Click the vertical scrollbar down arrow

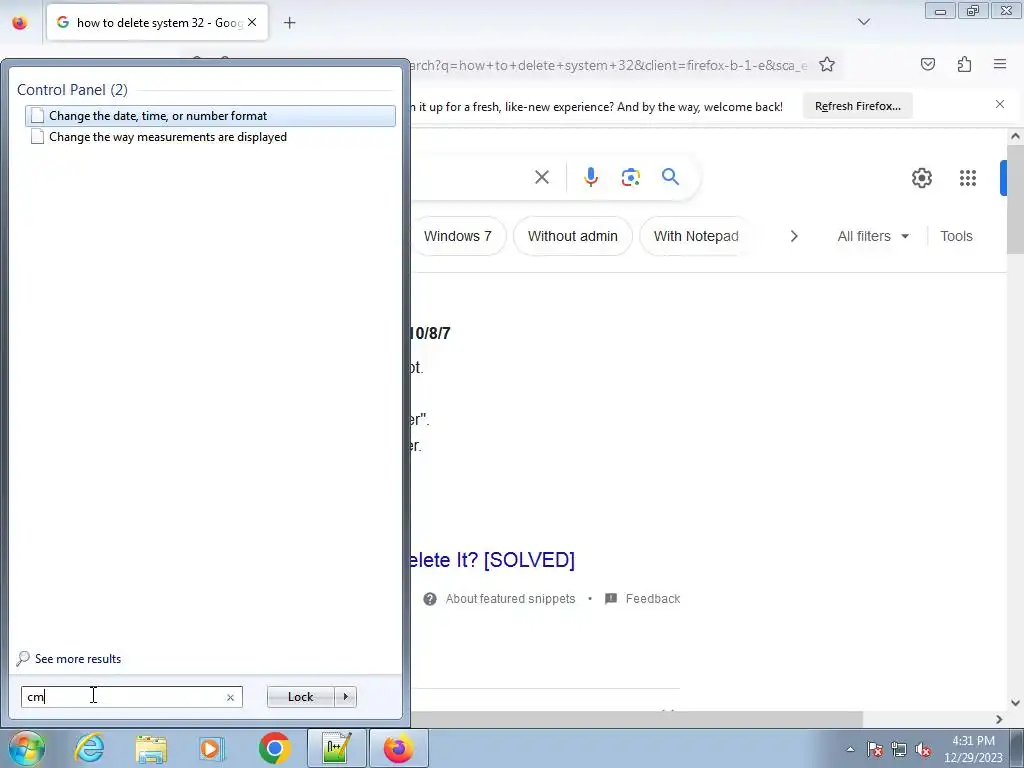point(1015,703)
